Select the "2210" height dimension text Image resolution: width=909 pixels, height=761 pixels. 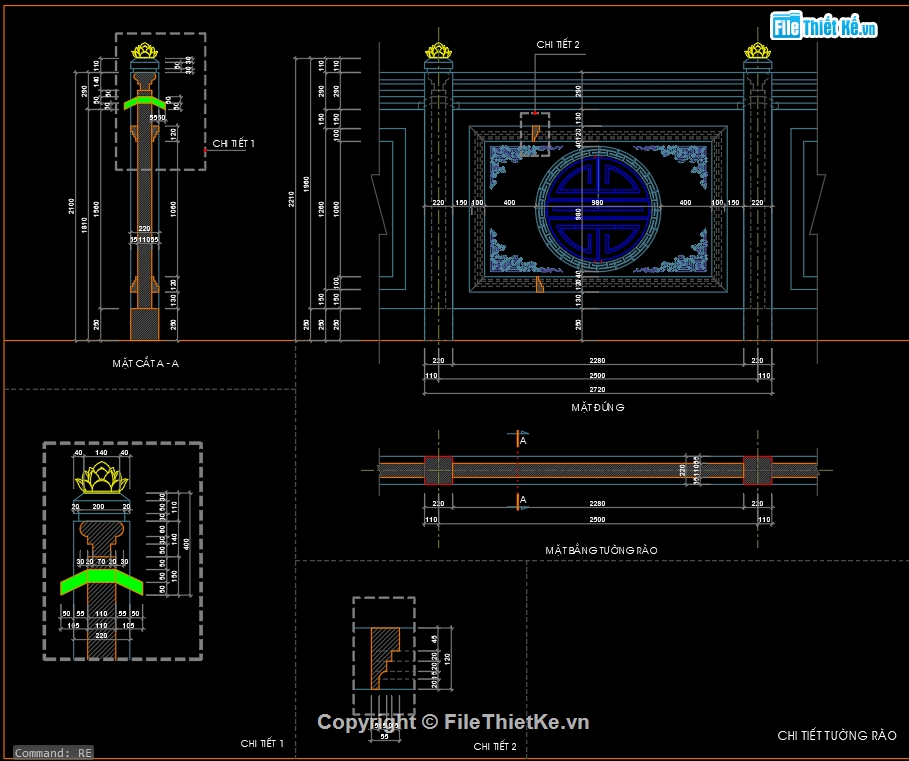[x=292, y=199]
